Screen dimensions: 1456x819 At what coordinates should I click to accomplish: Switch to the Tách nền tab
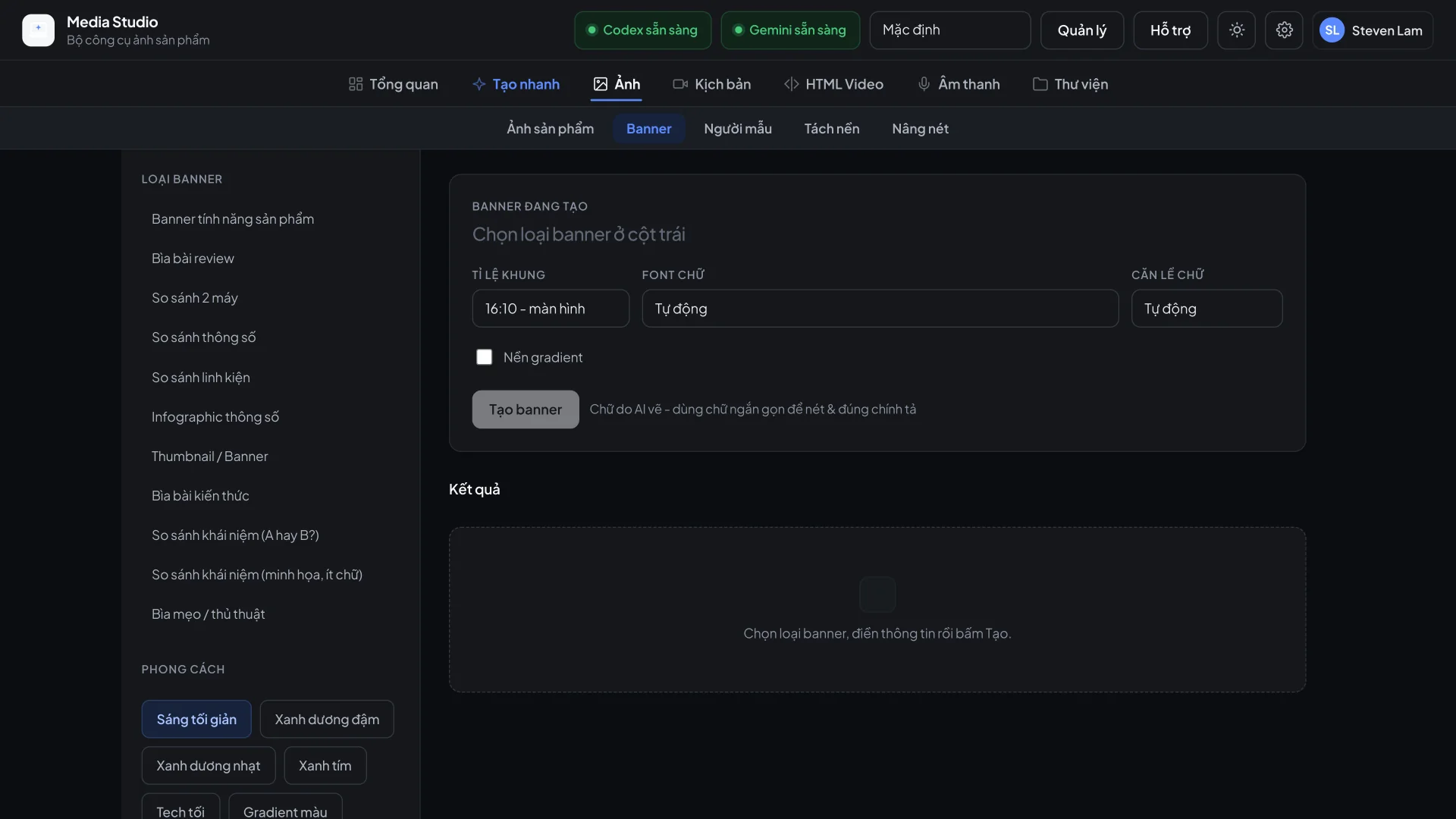(832, 129)
